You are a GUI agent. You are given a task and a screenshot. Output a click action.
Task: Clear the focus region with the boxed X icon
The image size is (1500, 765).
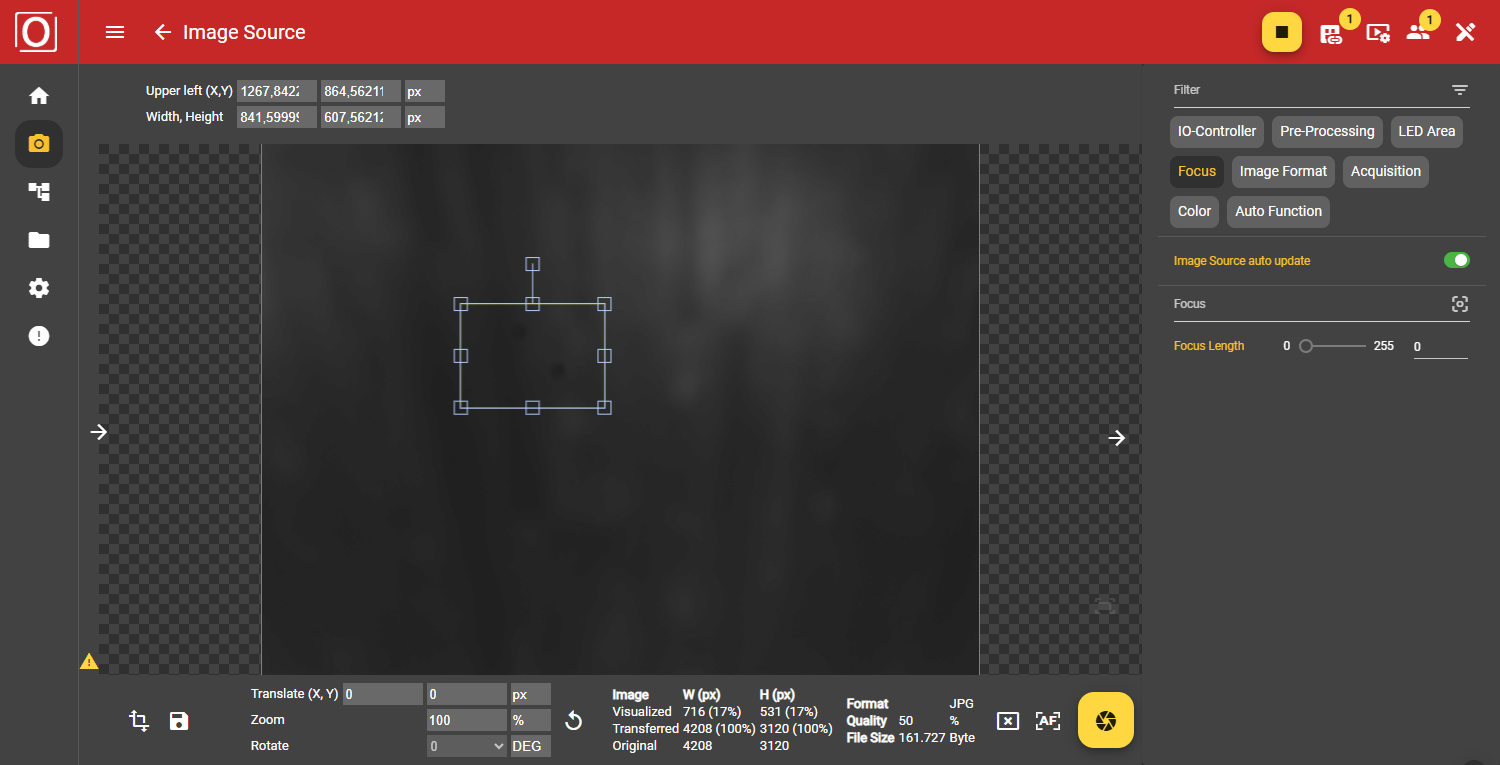(1008, 720)
